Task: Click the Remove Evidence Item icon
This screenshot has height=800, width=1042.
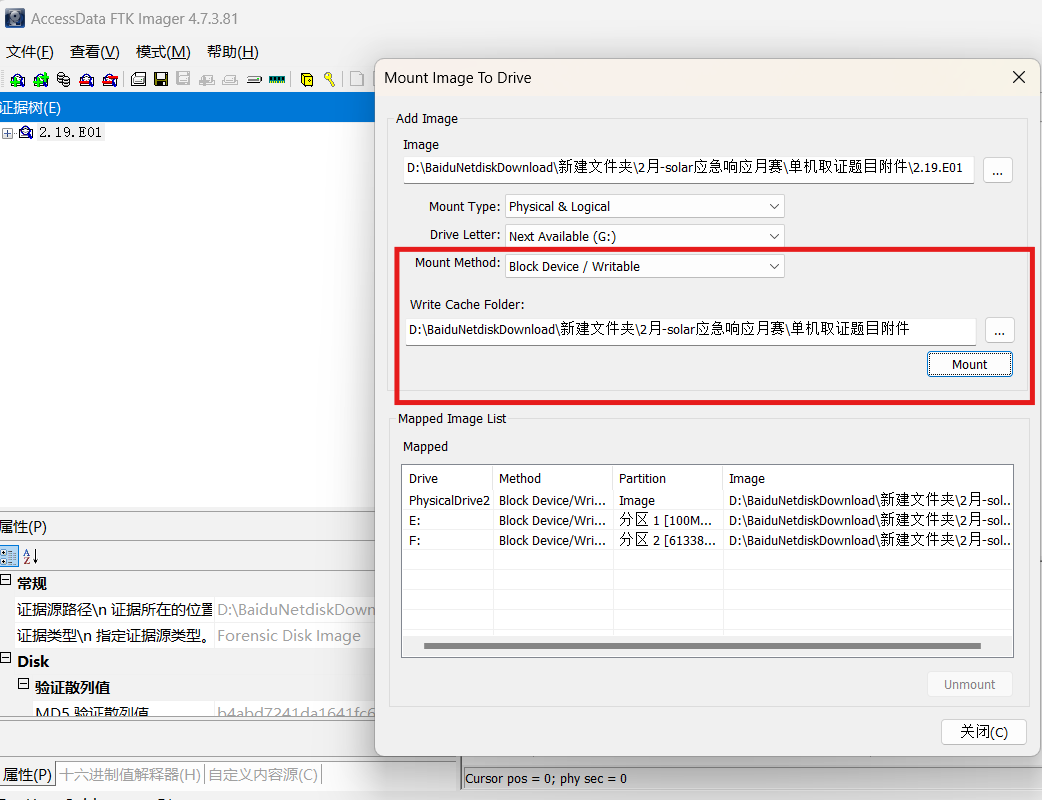Action: [87, 80]
